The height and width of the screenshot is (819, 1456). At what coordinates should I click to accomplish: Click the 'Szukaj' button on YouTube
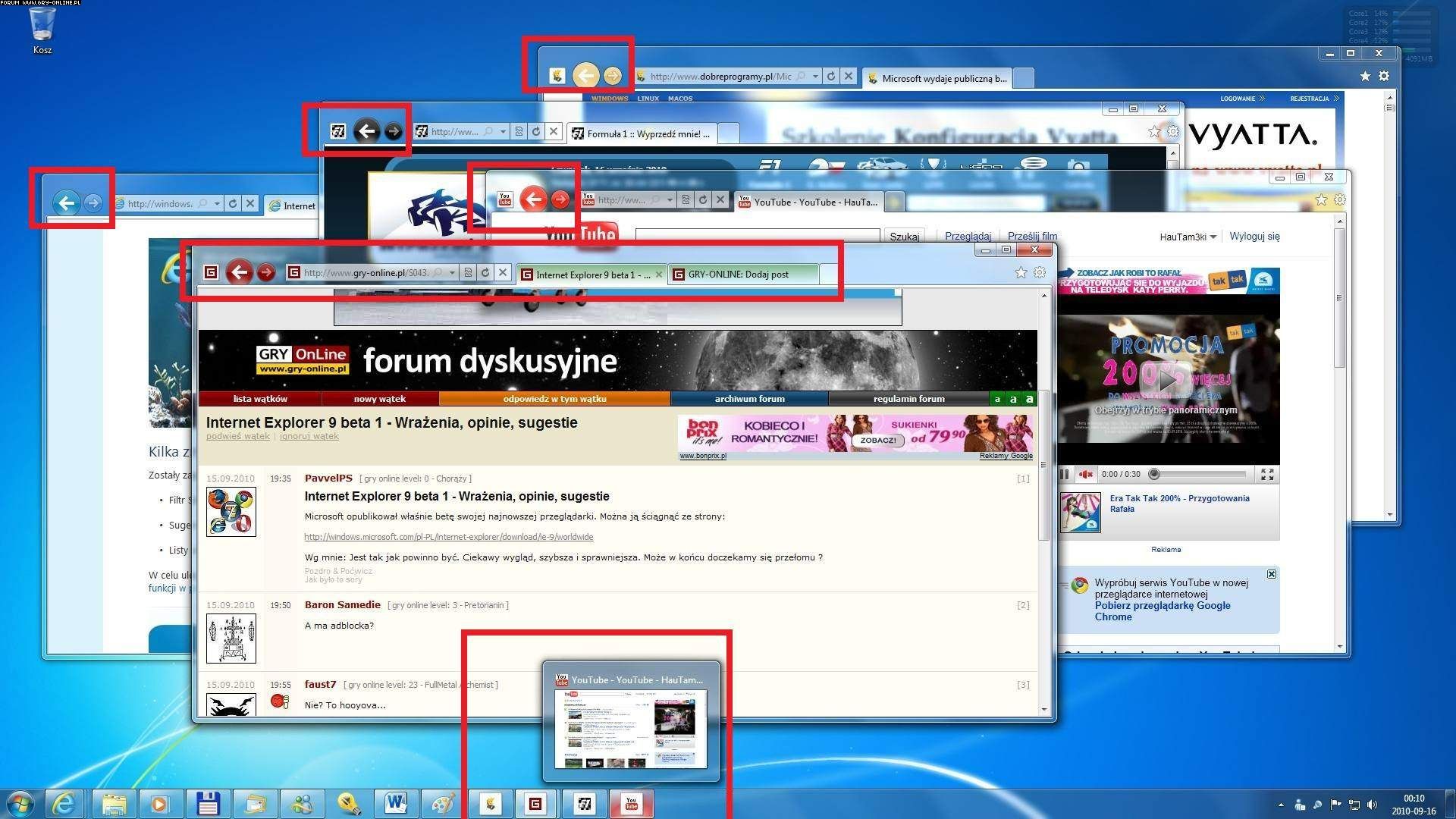pos(904,237)
